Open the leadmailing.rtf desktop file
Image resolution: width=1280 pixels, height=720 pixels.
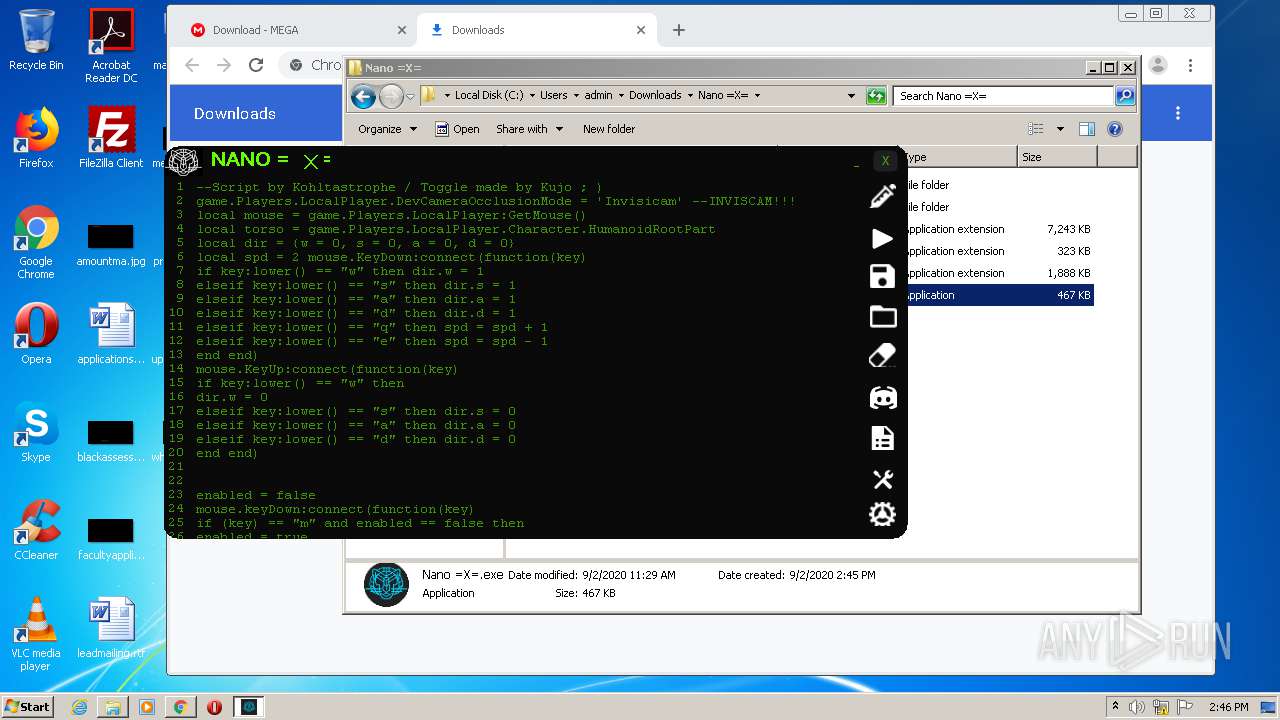coord(111,628)
